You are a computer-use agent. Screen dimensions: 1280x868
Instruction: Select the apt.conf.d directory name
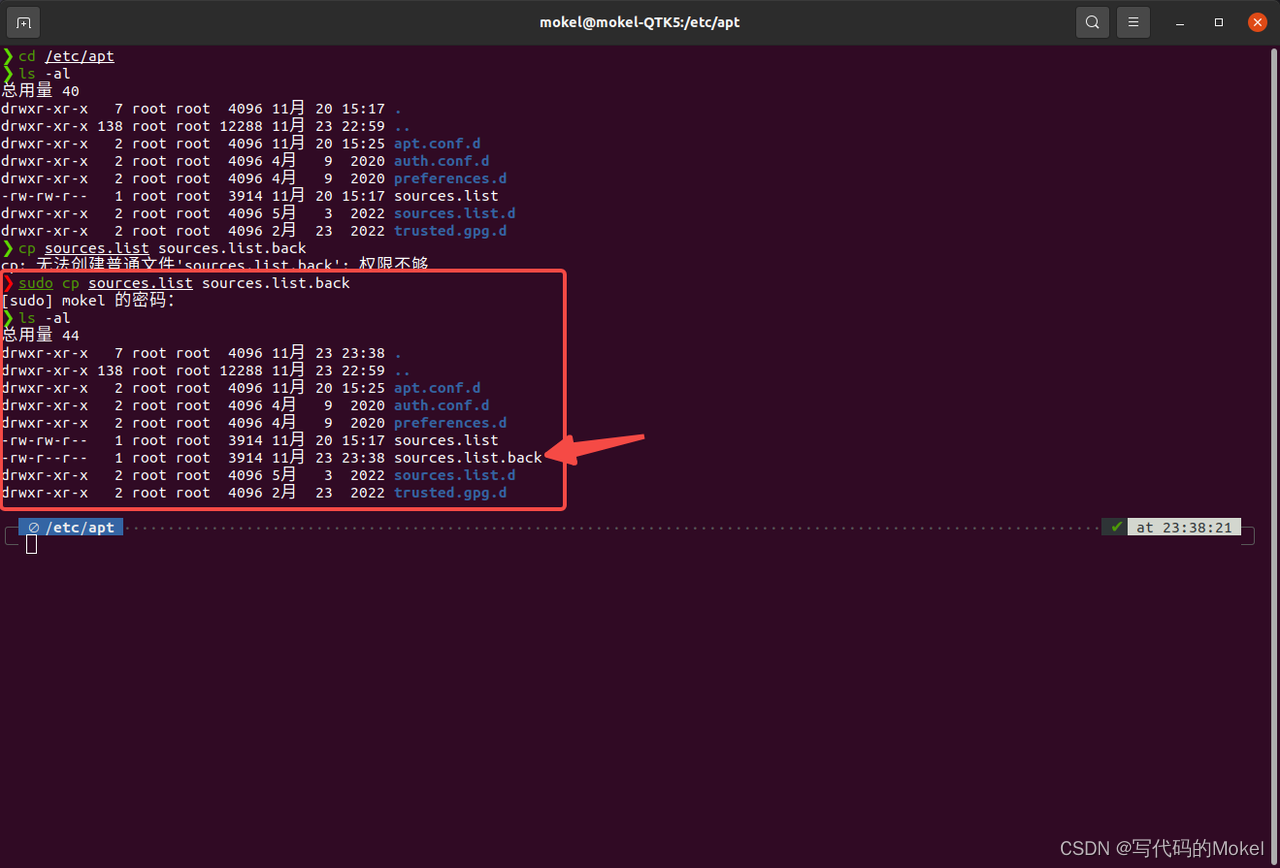(x=437, y=387)
